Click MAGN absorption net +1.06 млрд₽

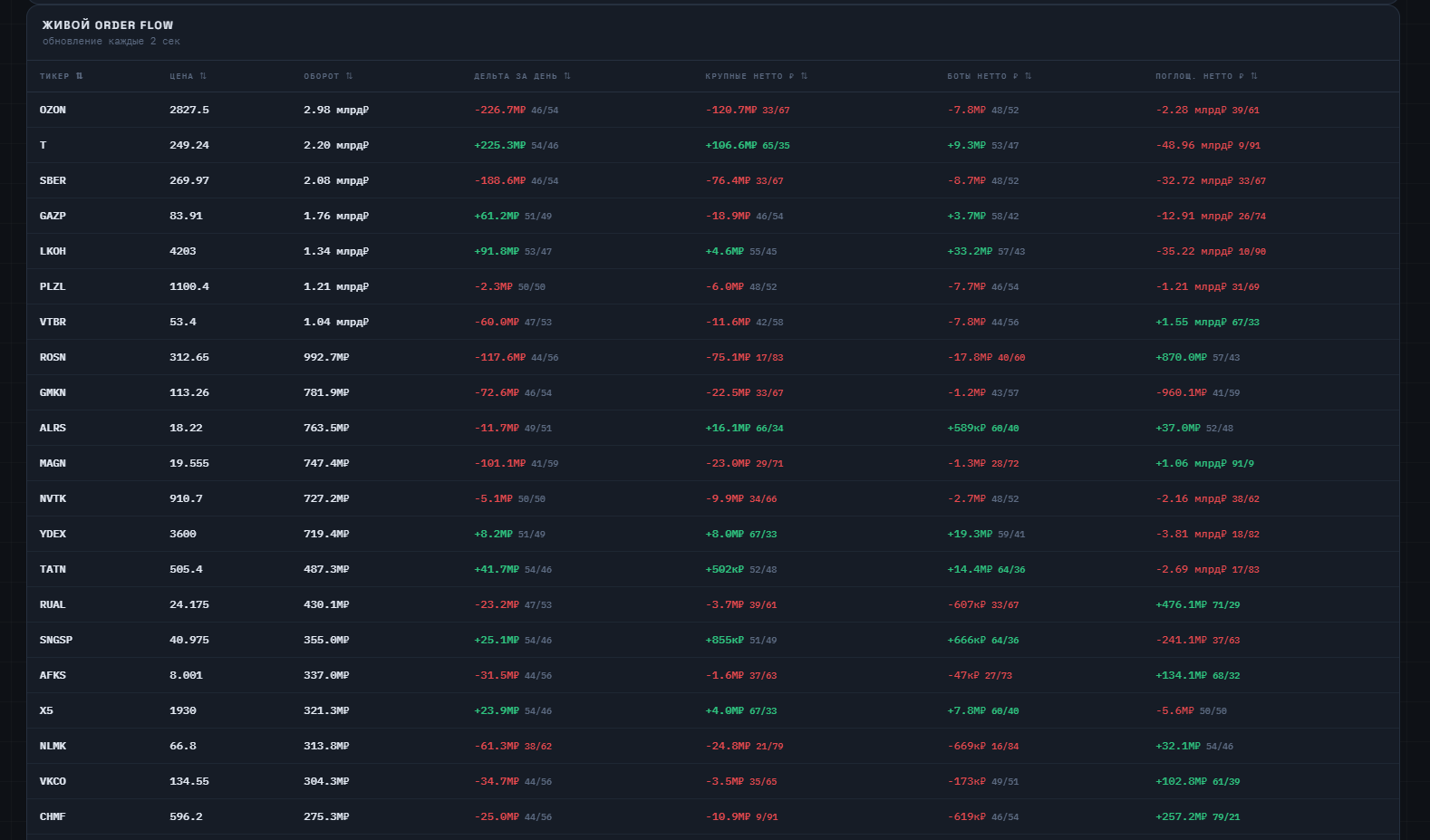point(1191,463)
